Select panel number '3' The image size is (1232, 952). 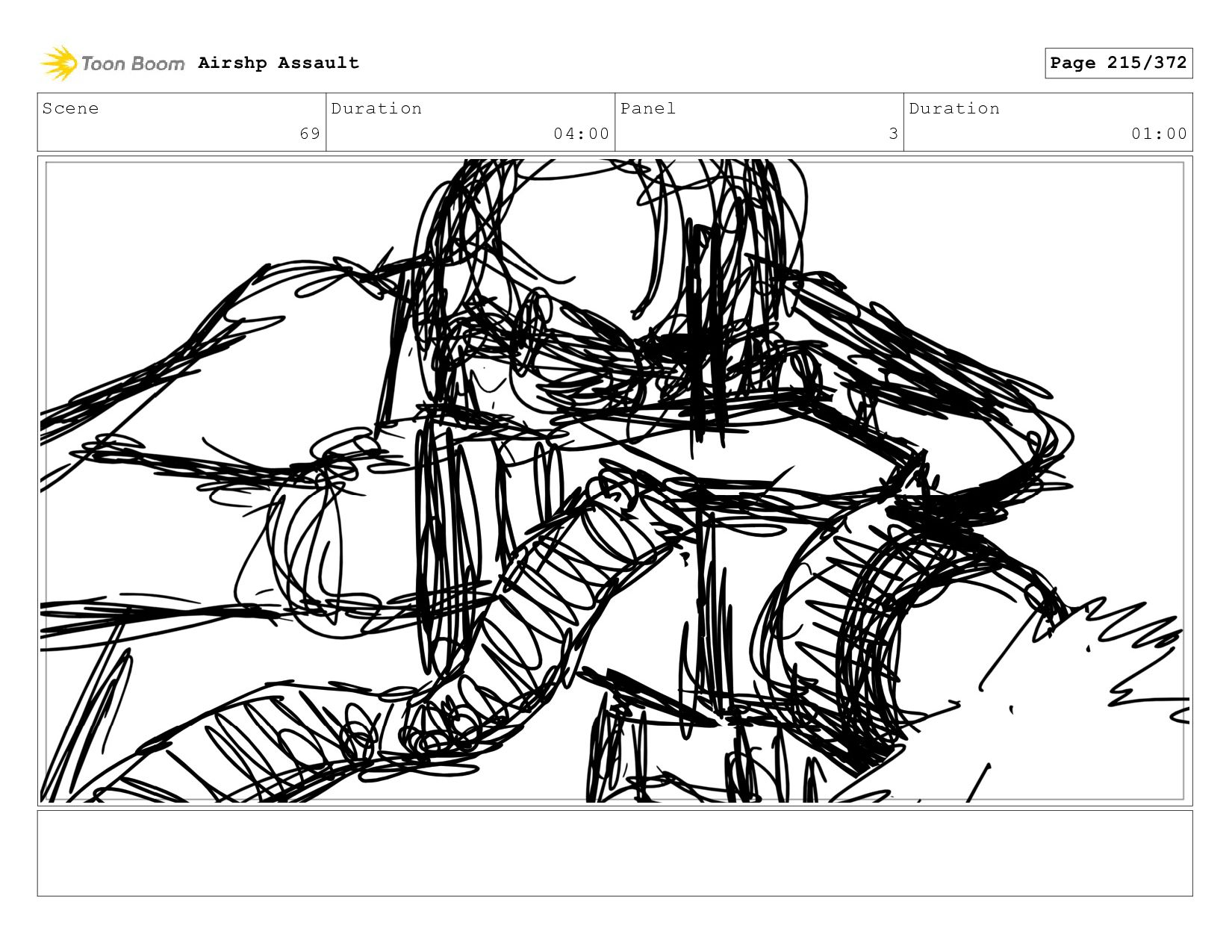point(893,134)
